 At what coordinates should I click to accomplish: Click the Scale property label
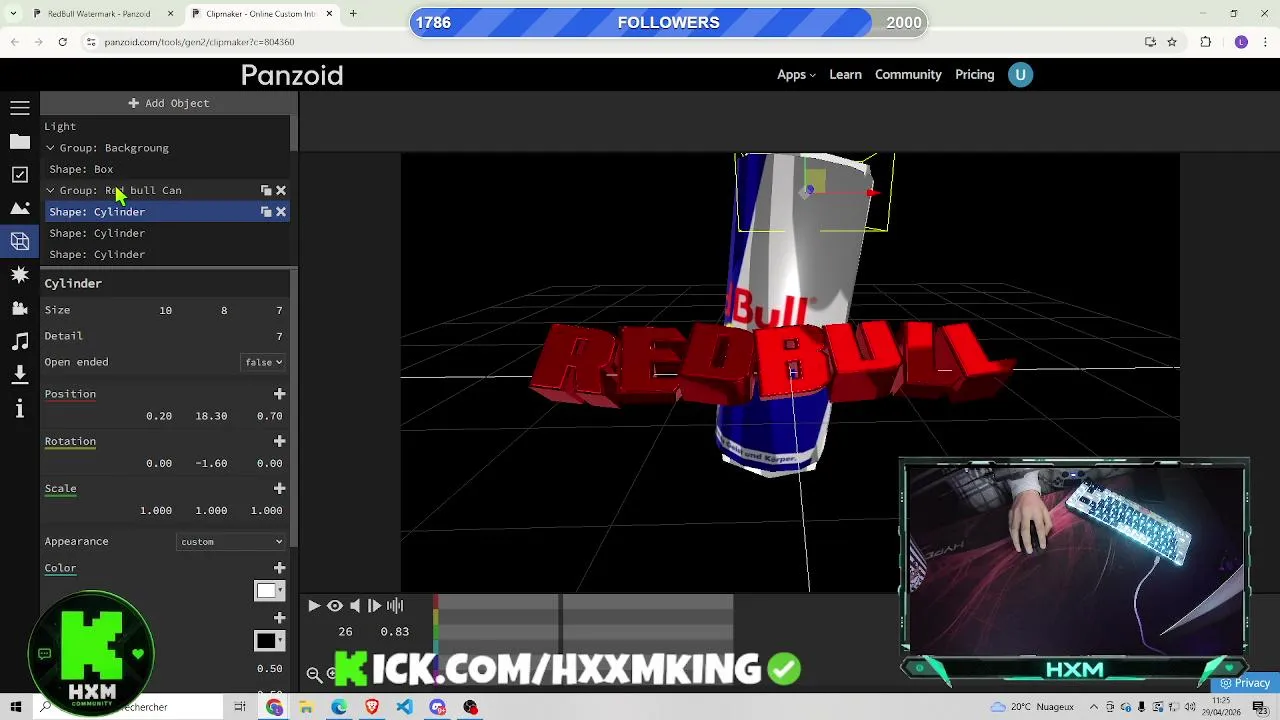coord(60,488)
